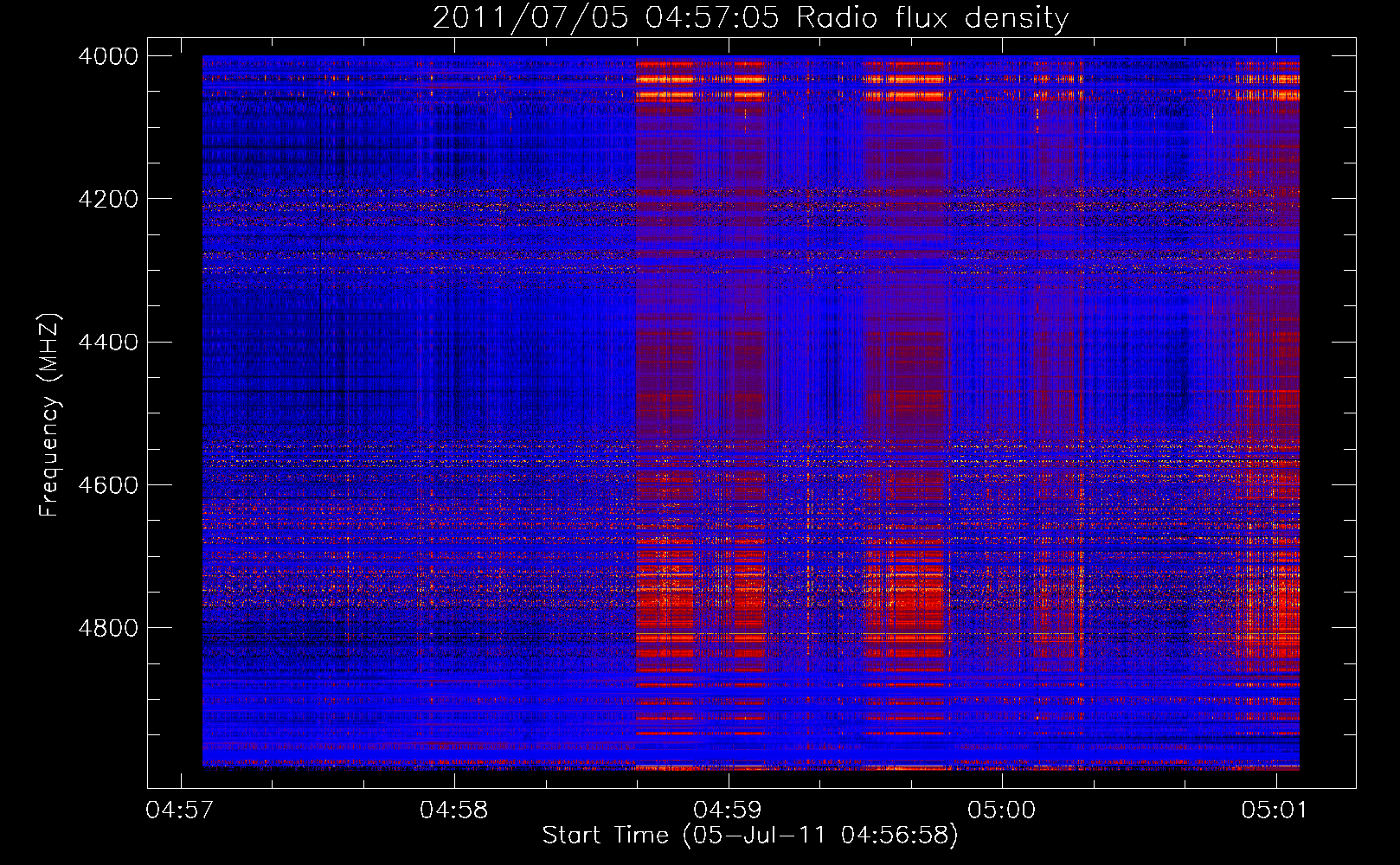Click the 04:57 time axis label
This screenshot has height=865, width=1400.
click(x=180, y=810)
